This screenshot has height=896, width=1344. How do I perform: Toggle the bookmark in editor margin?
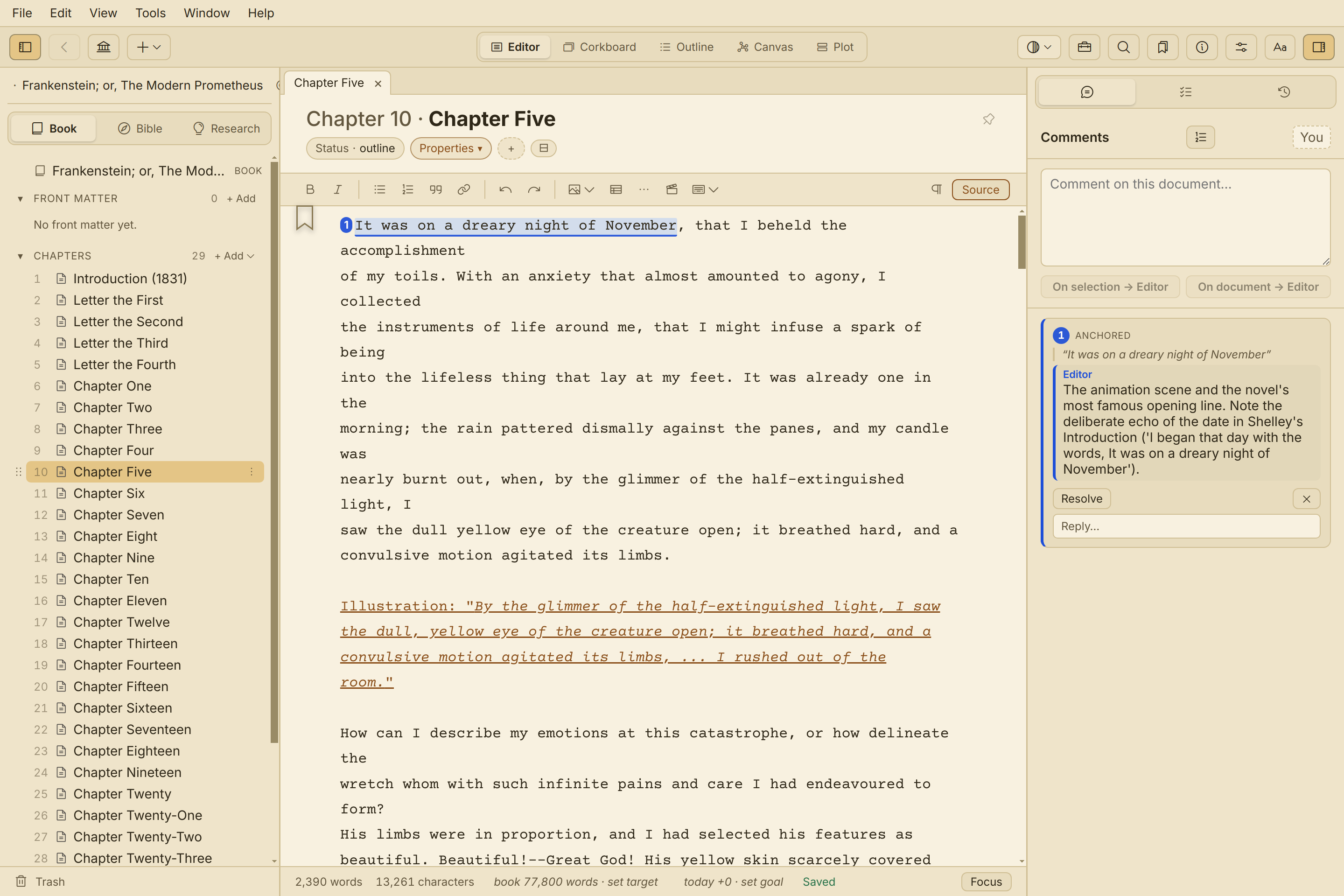coord(305,218)
